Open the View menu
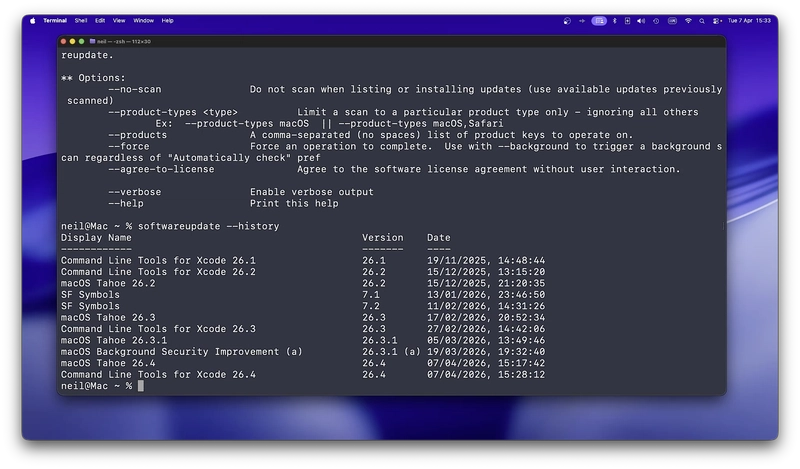This screenshot has height=469, width=800. [119, 21]
